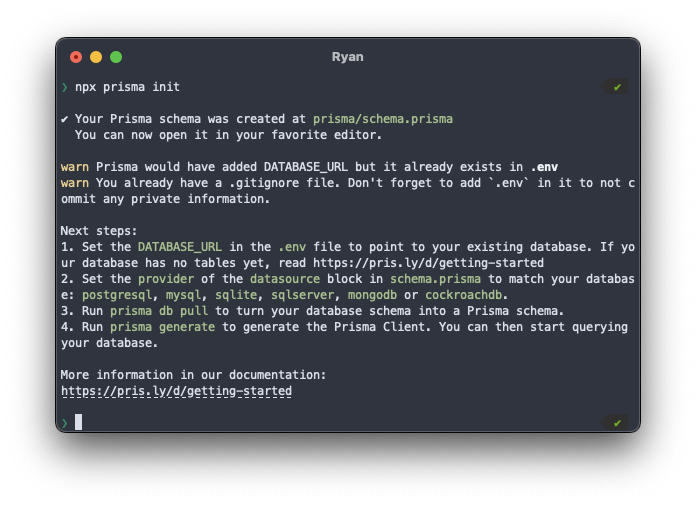The width and height of the screenshot is (696, 506).
Task: Click the 'npx prisma init' command text
Action: [x=127, y=87]
